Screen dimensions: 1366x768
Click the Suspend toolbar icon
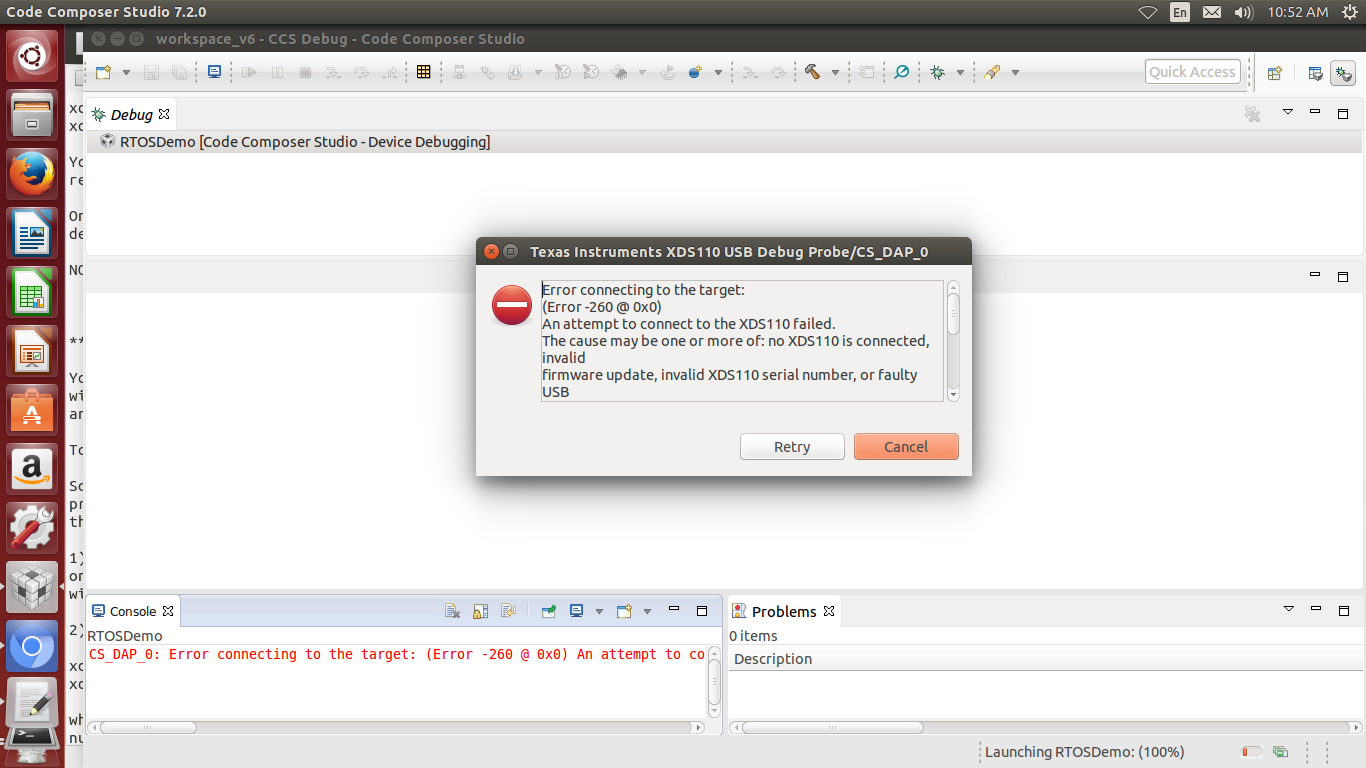click(x=278, y=72)
